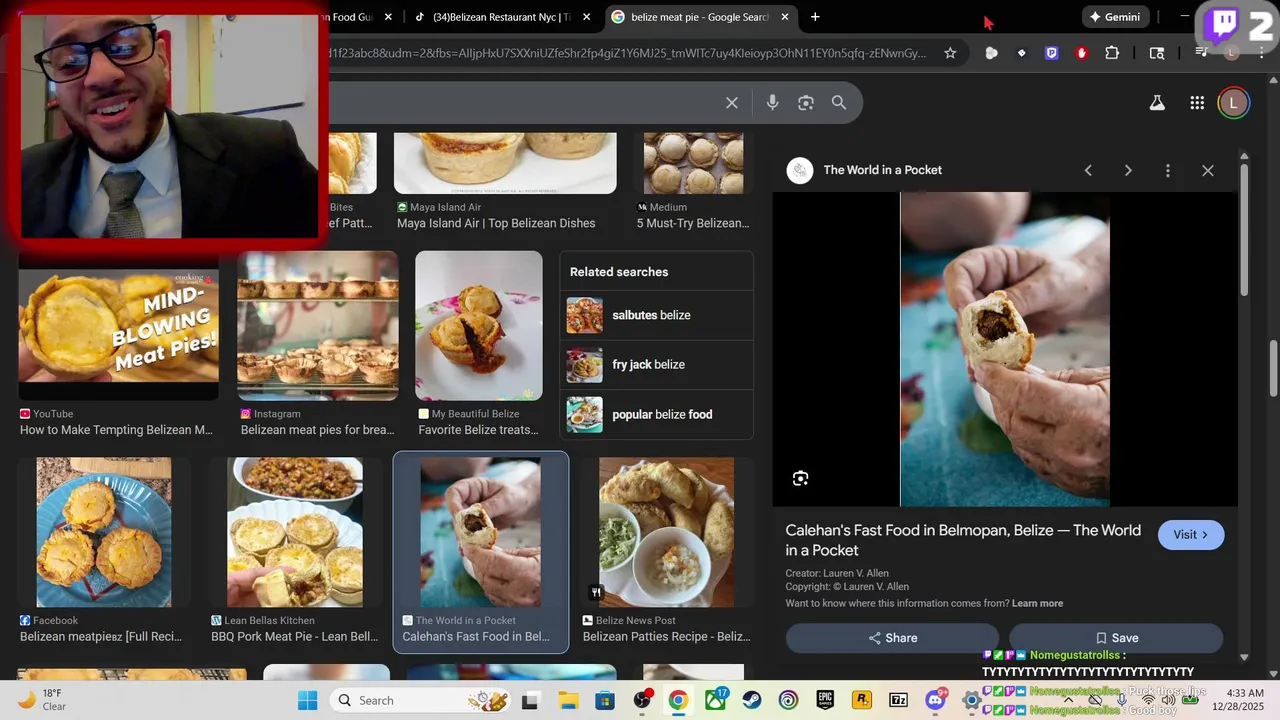The width and height of the screenshot is (1280, 720).
Task: Click the red hand ad-blocker extension
Action: 1082,53
